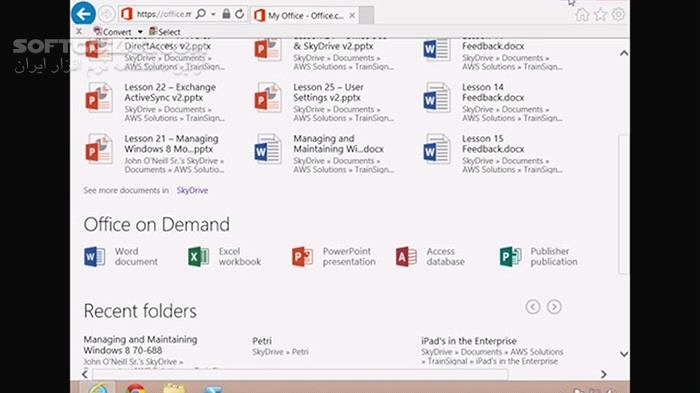Click the Convert toolbar button
700x393 pixels.
tap(112, 32)
